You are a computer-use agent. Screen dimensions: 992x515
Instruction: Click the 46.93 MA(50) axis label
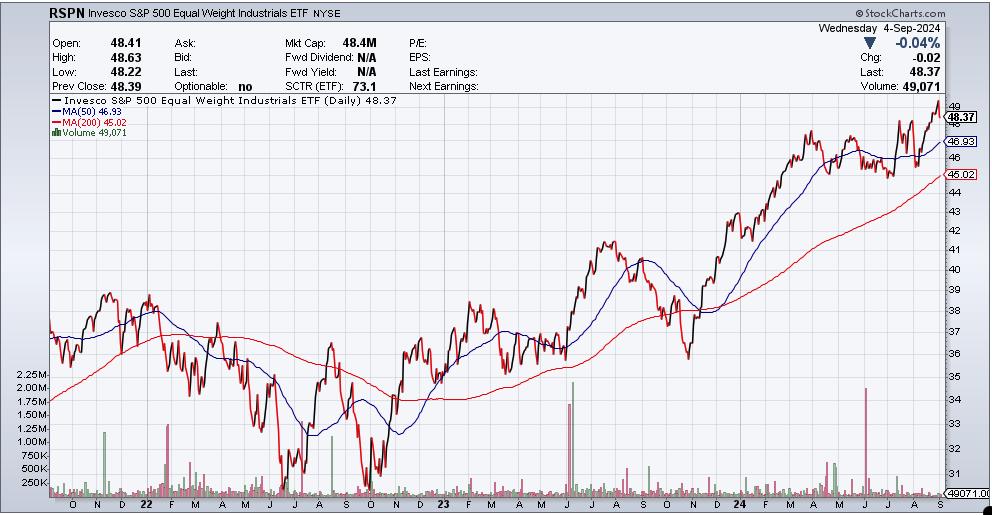(x=961, y=142)
